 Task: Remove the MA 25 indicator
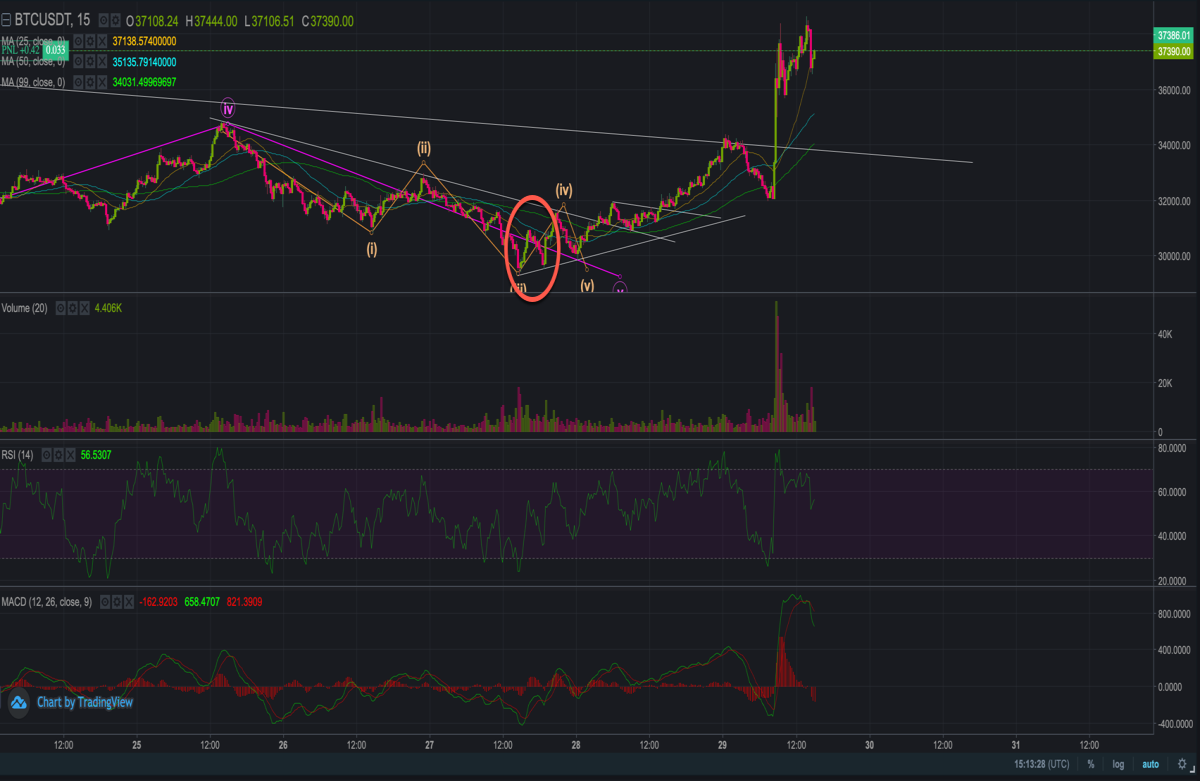pyautogui.click(x=102, y=41)
